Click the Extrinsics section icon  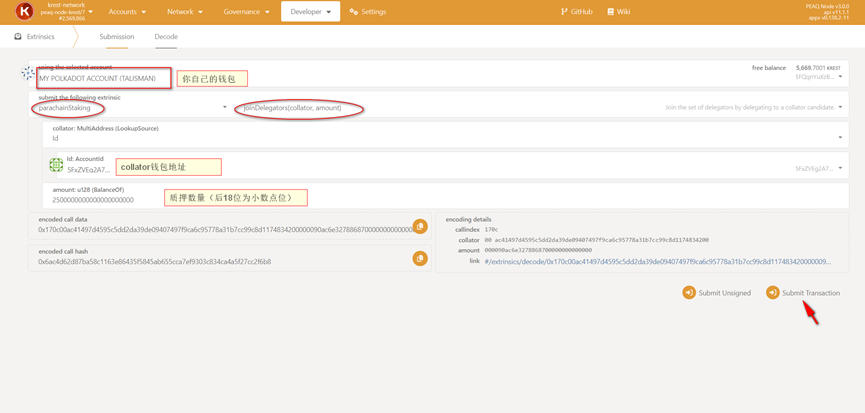tap(18, 36)
